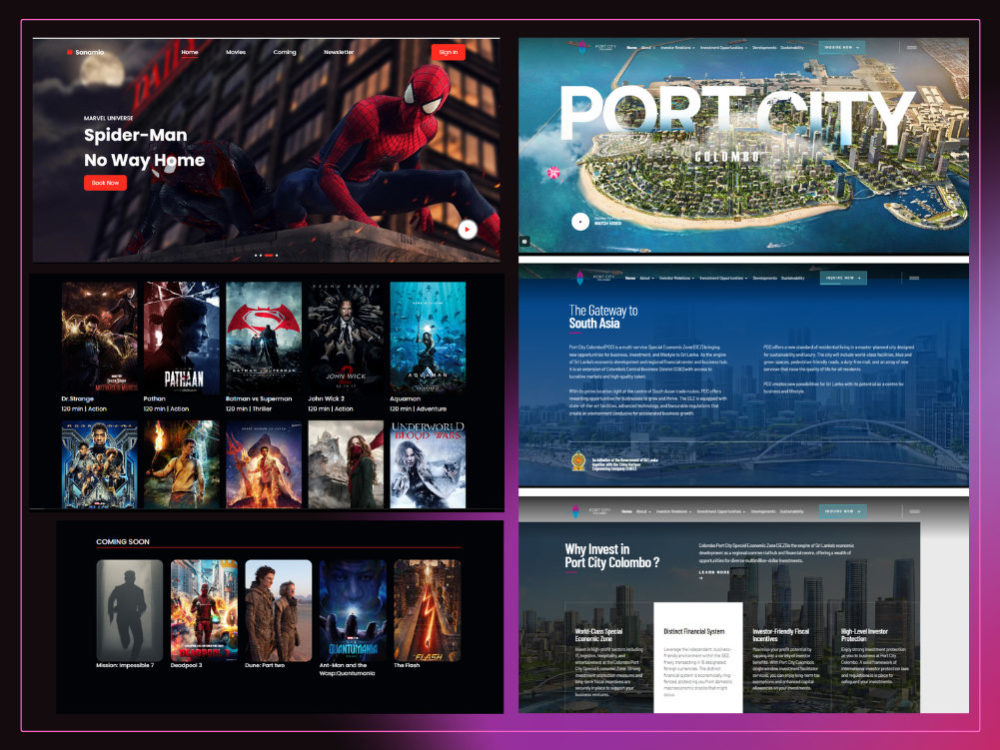Open the Ant-Man and the Wasp: Quantumania card

[x=353, y=610]
